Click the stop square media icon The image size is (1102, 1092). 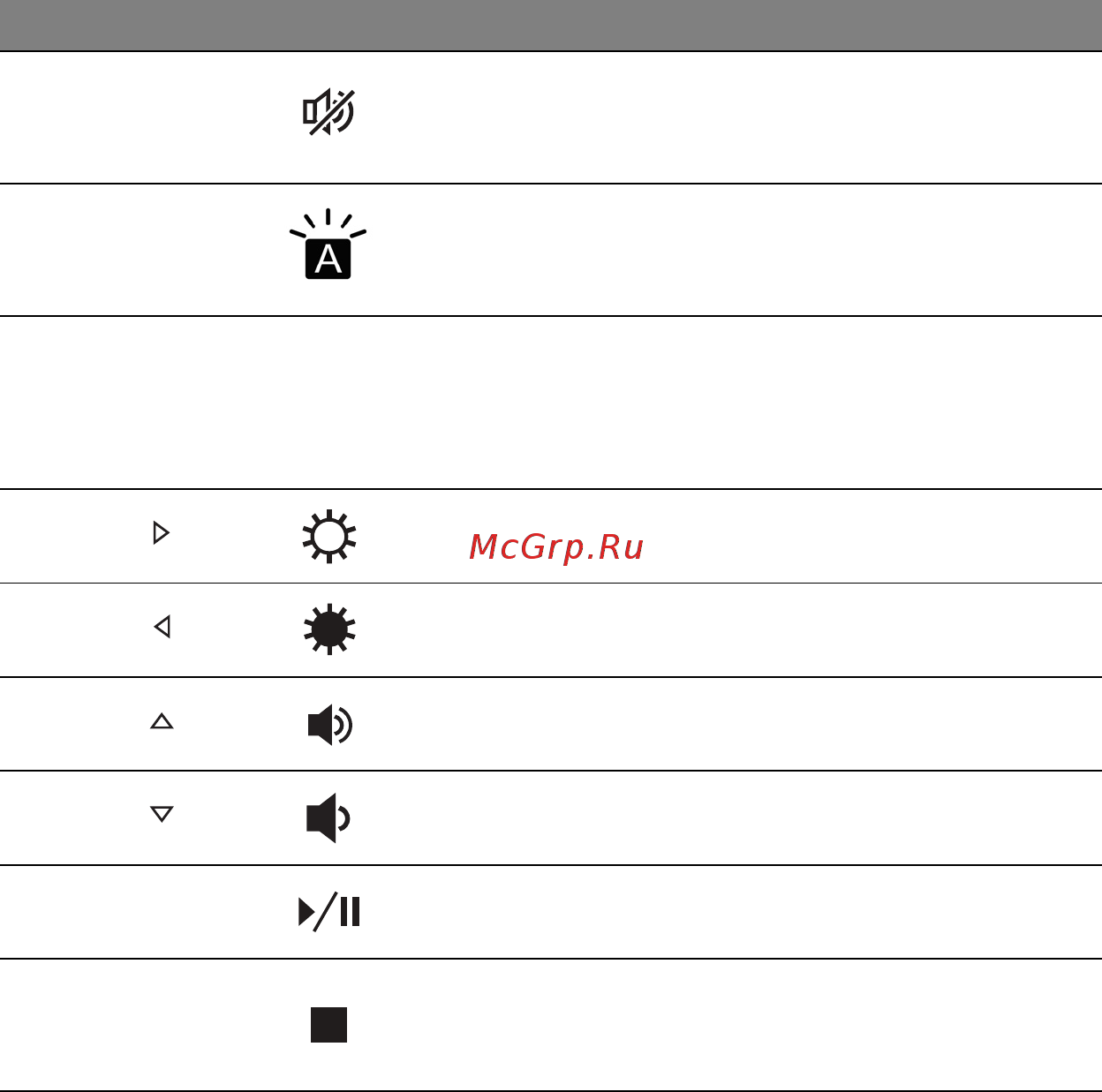point(328,1025)
